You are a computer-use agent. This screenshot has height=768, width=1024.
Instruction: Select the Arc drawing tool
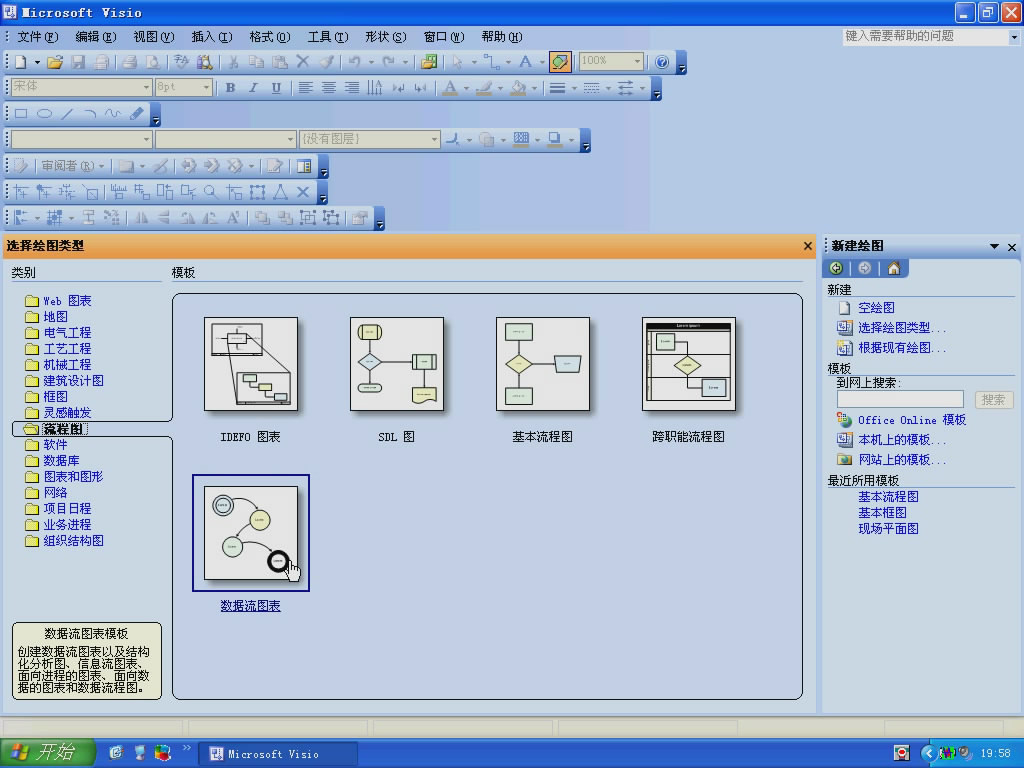[90, 114]
